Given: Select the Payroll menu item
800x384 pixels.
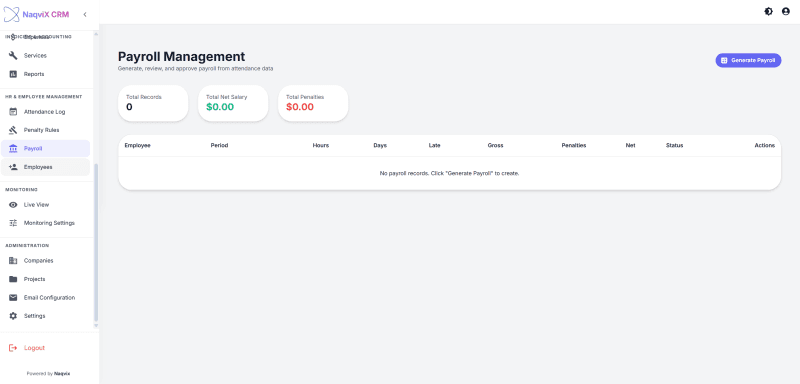Looking at the screenshot, I should (x=45, y=148).
